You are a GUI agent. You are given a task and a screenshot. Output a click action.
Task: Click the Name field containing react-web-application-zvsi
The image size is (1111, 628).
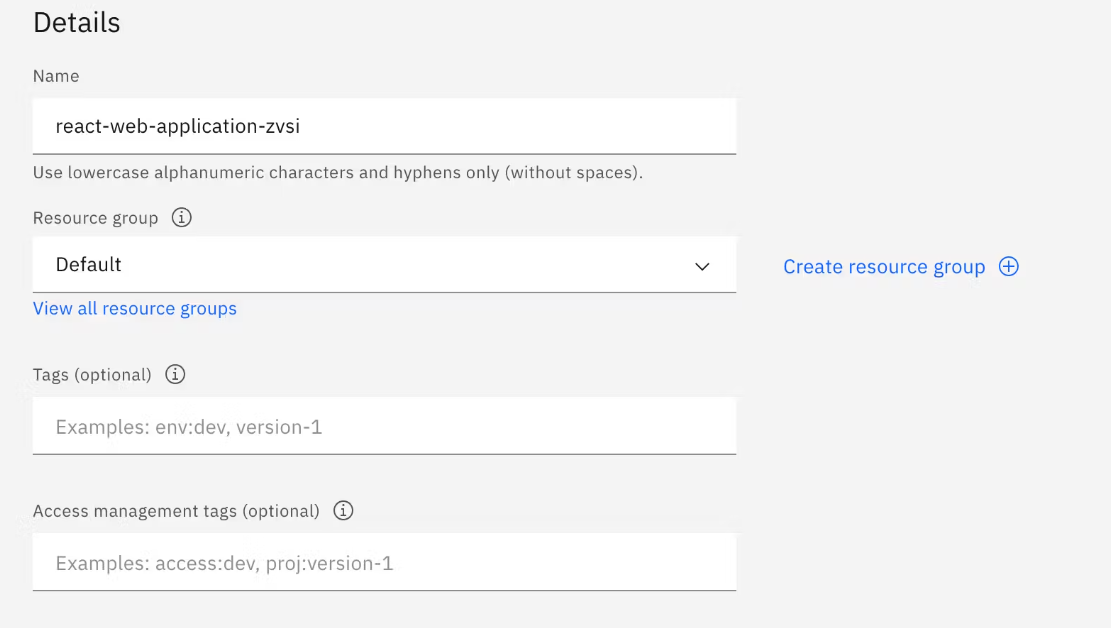384,126
